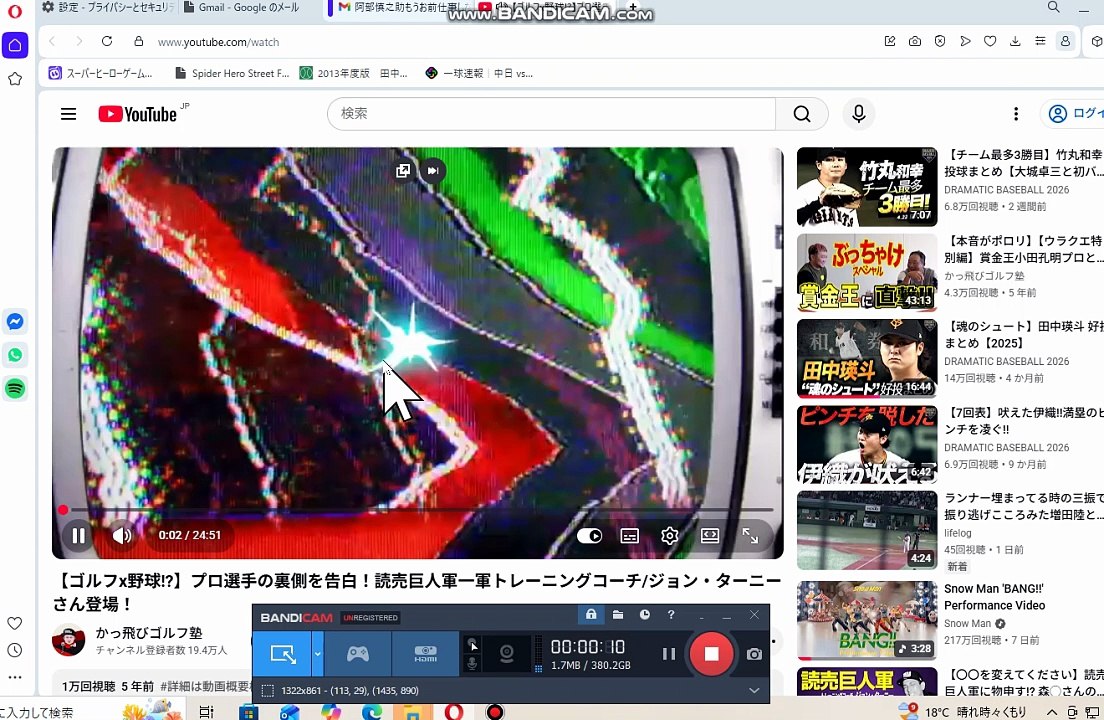Open the 一球速報 bookmark
Image resolution: width=1104 pixels, height=720 pixels.
pos(479,73)
